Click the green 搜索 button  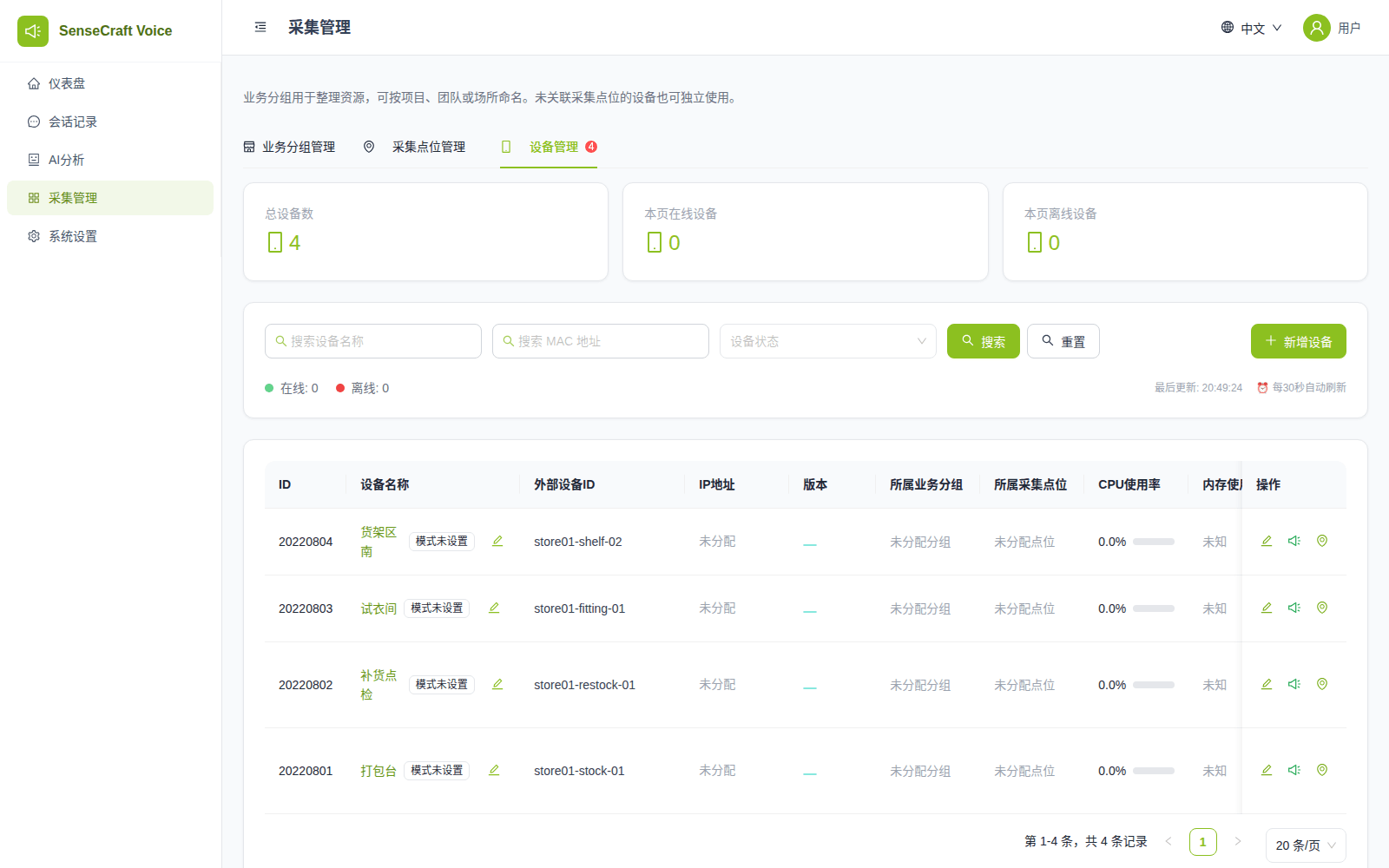tap(984, 341)
